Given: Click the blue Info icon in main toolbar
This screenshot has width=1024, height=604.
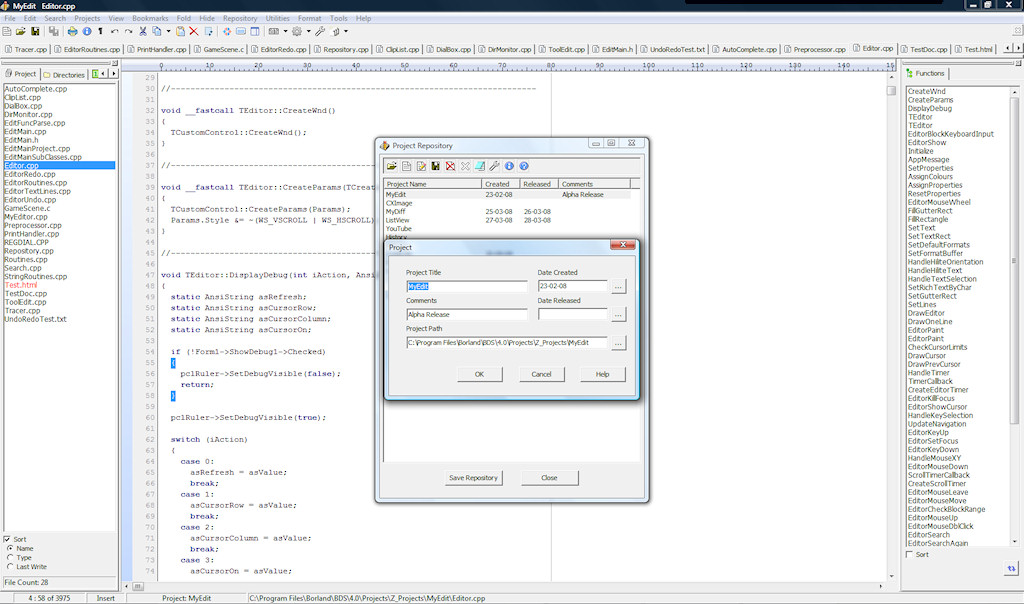Looking at the screenshot, I should pos(87,31).
